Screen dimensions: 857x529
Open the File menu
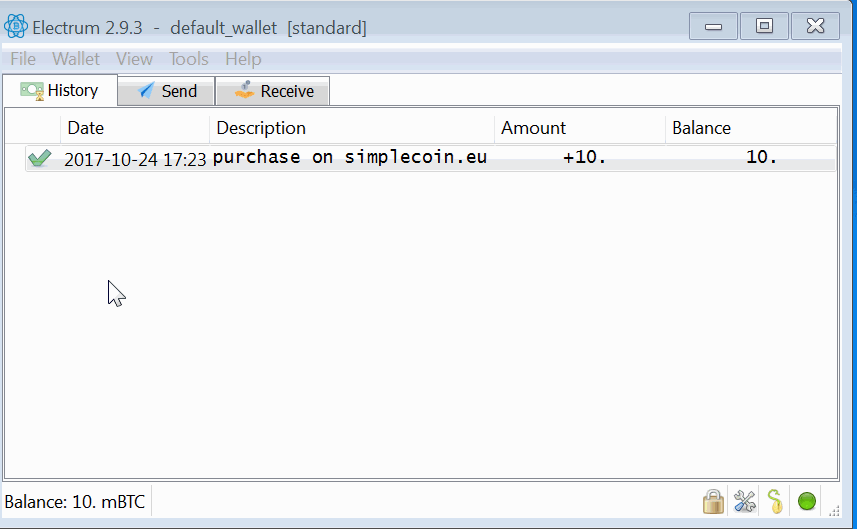click(x=23, y=59)
